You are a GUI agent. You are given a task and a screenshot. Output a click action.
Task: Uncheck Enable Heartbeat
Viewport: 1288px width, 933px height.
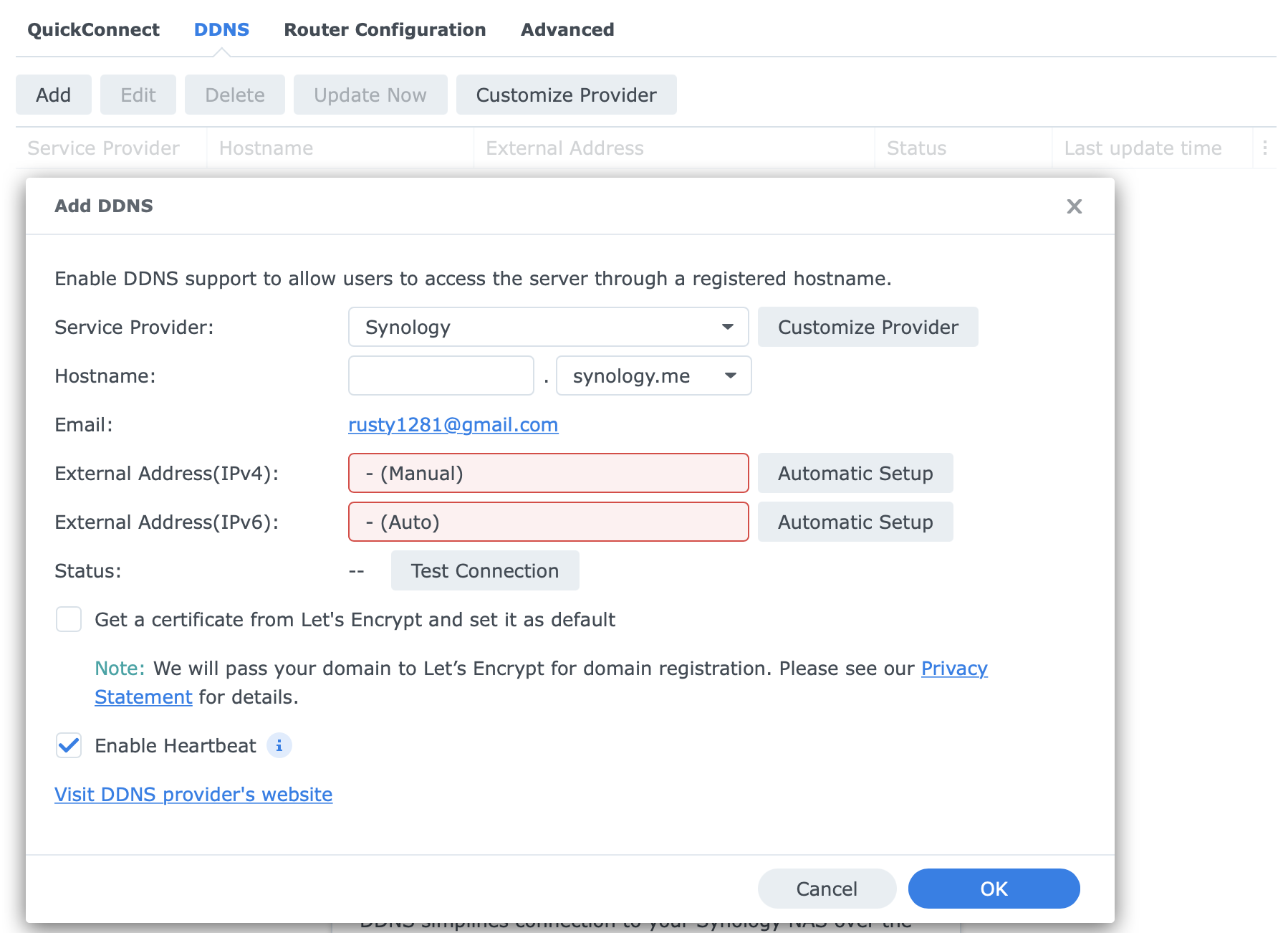tap(68, 745)
